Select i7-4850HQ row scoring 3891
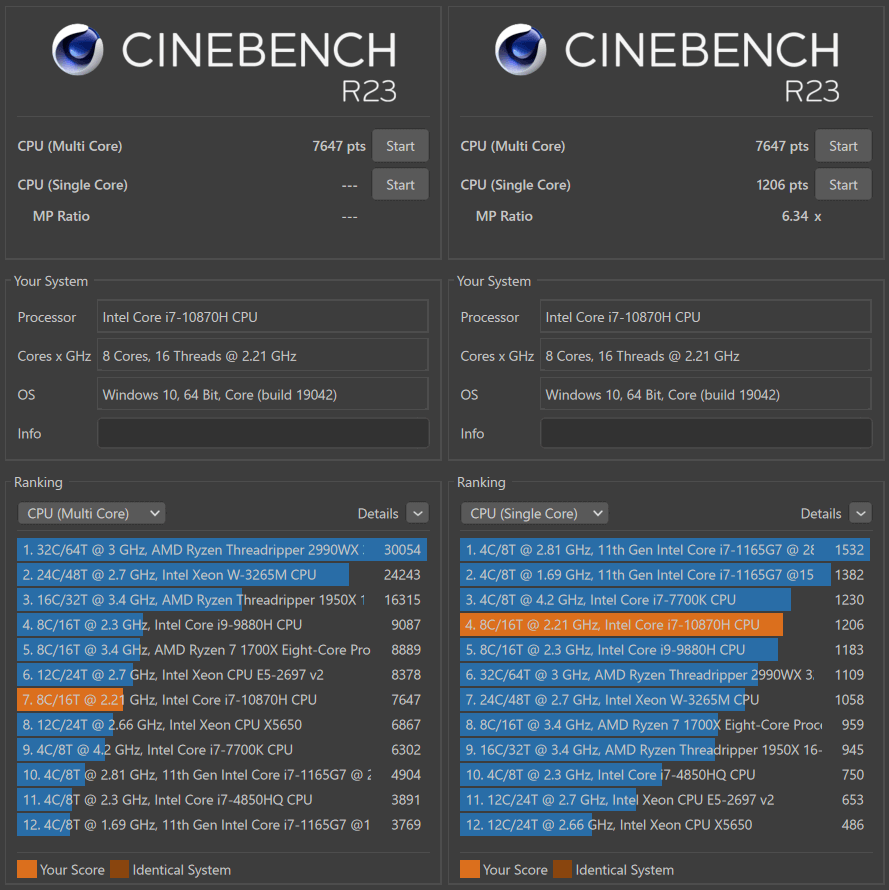The width and height of the screenshot is (889, 890). pos(222,799)
